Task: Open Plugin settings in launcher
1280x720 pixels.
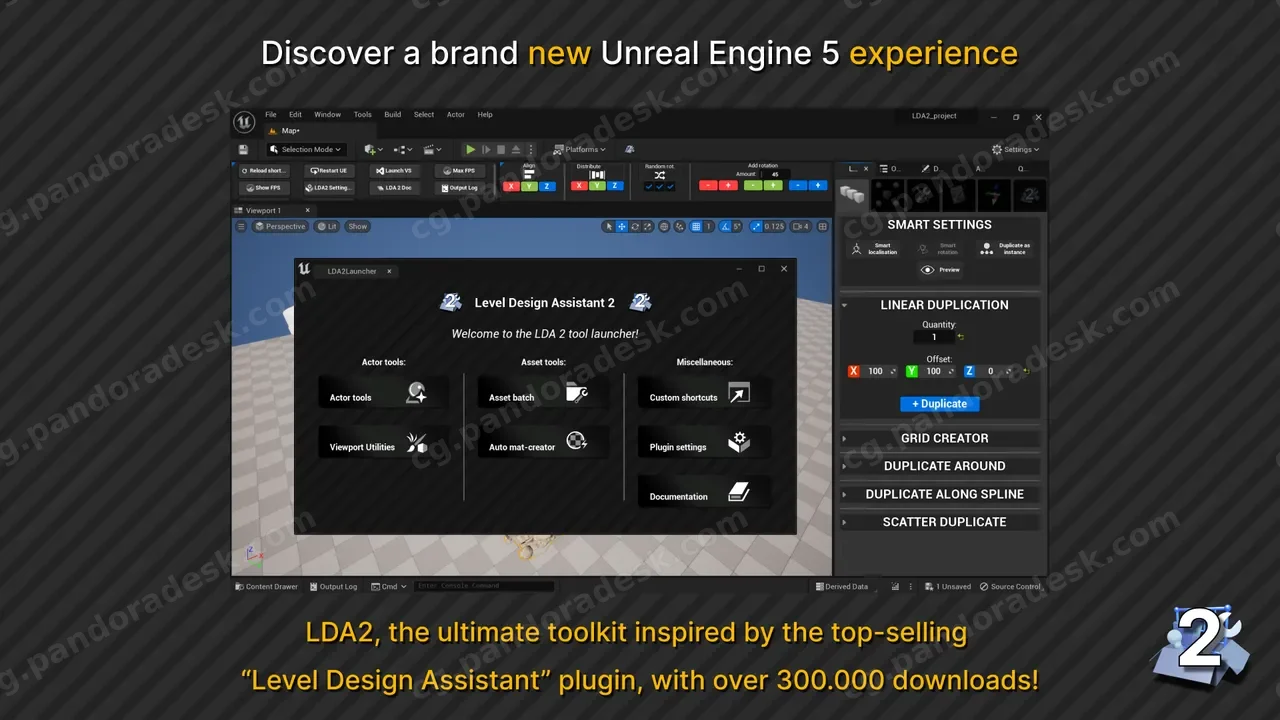Action: tap(704, 443)
